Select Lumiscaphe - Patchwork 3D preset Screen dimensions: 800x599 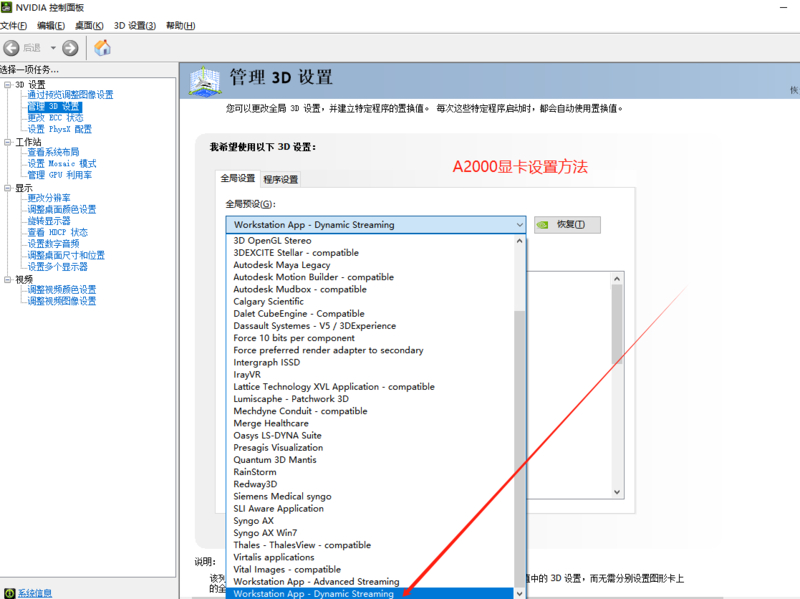click(x=370, y=399)
